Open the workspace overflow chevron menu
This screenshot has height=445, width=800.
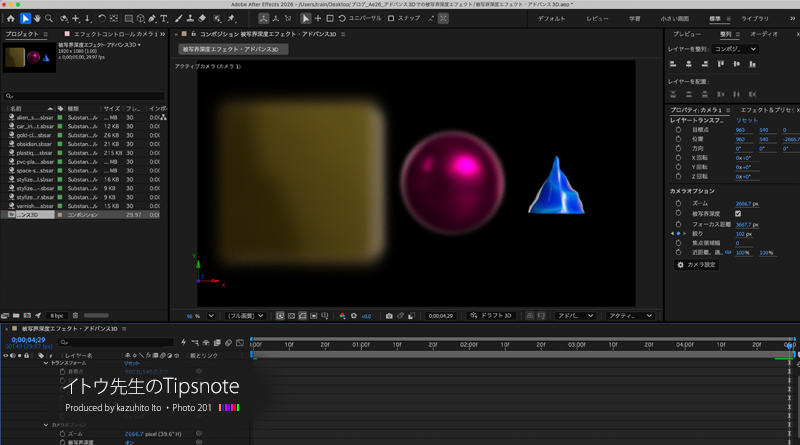(792, 18)
